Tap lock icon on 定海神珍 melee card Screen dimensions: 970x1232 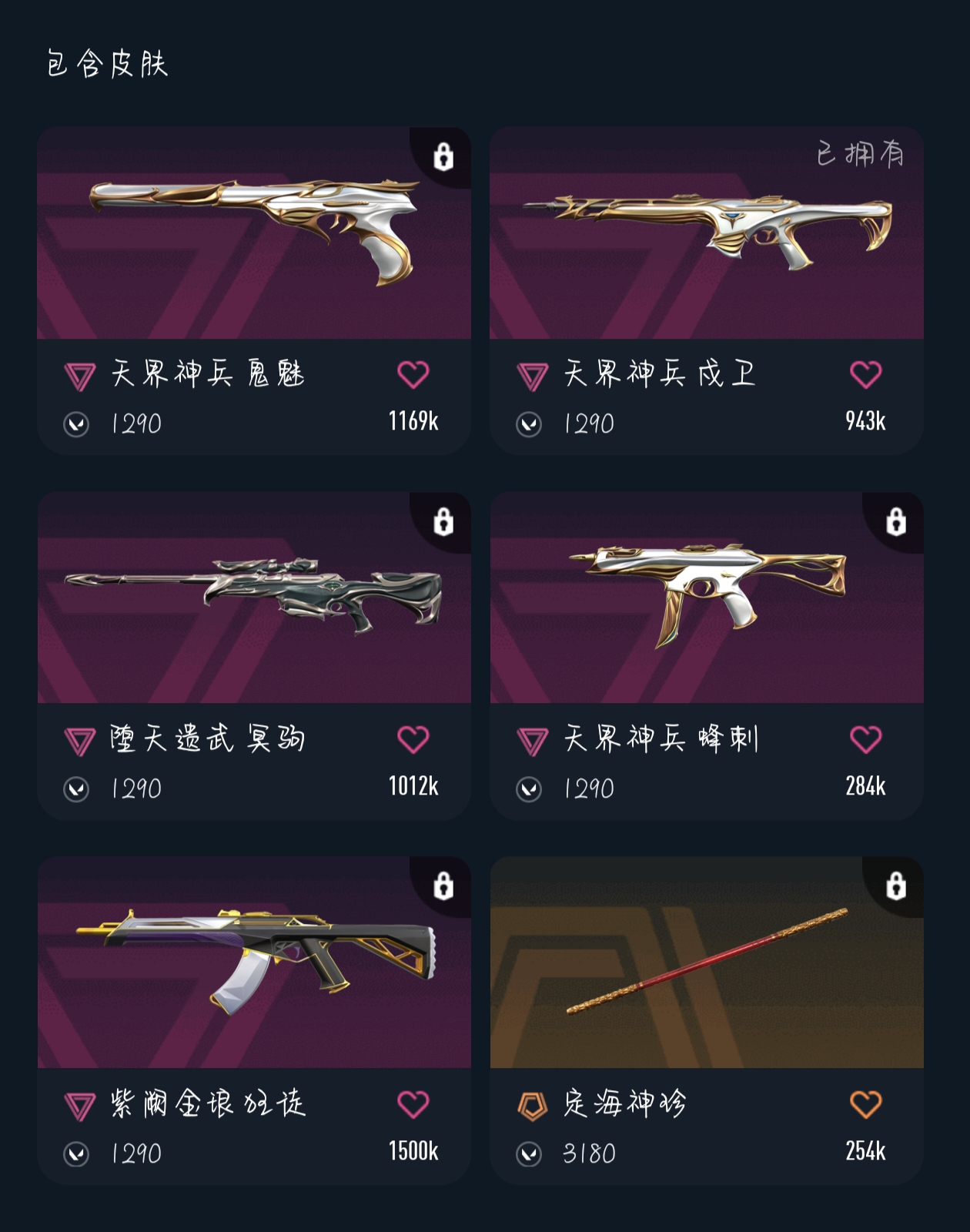(x=896, y=885)
